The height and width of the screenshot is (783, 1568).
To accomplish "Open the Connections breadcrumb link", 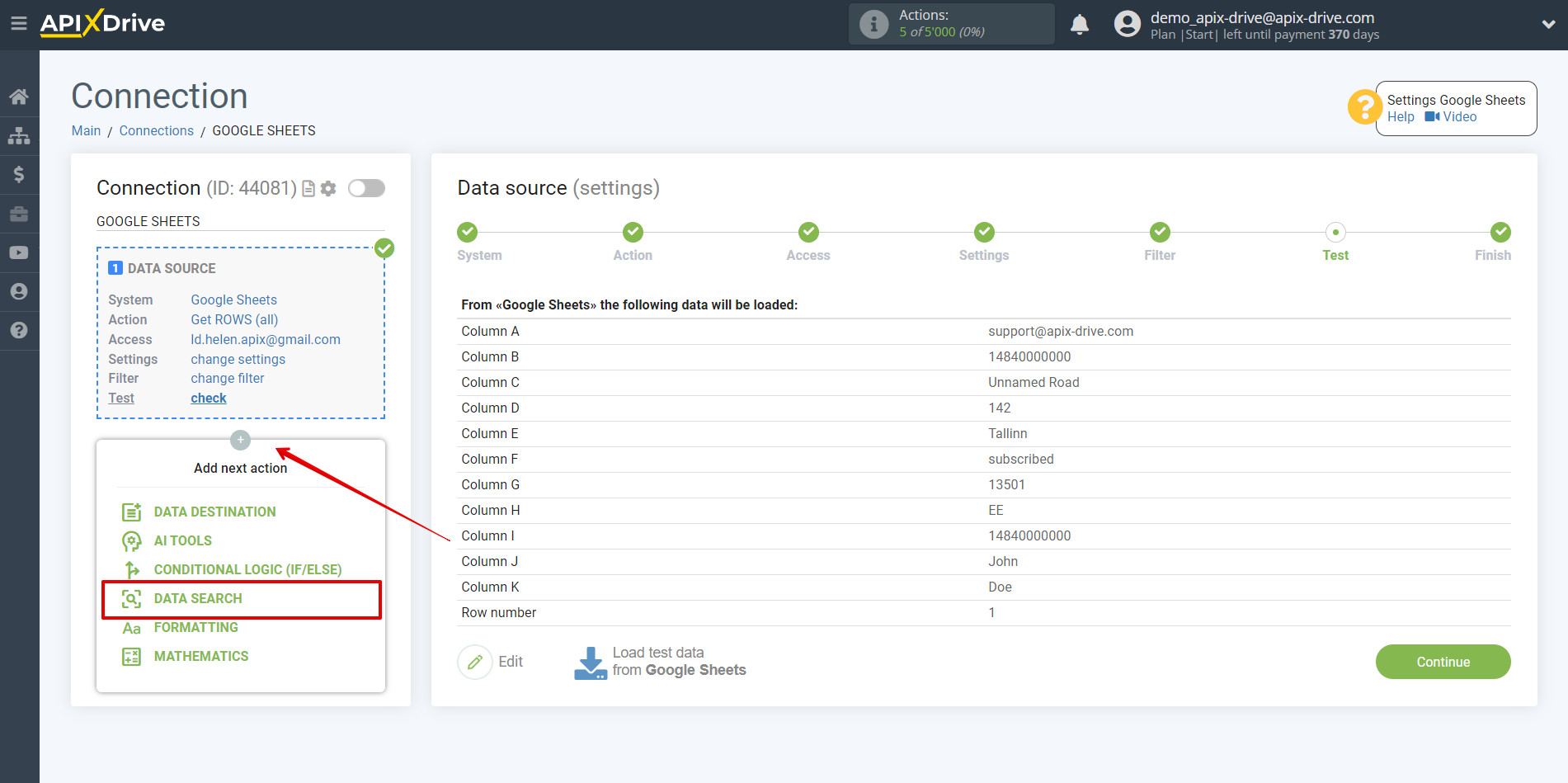I will click(x=157, y=130).
